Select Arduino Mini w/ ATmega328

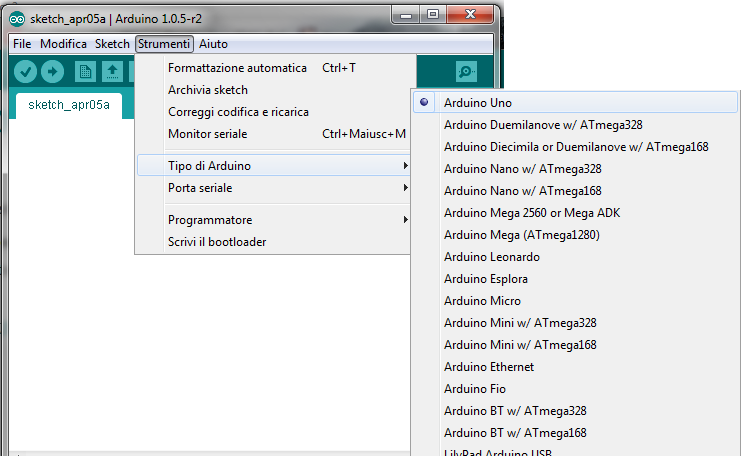click(x=575, y=323)
